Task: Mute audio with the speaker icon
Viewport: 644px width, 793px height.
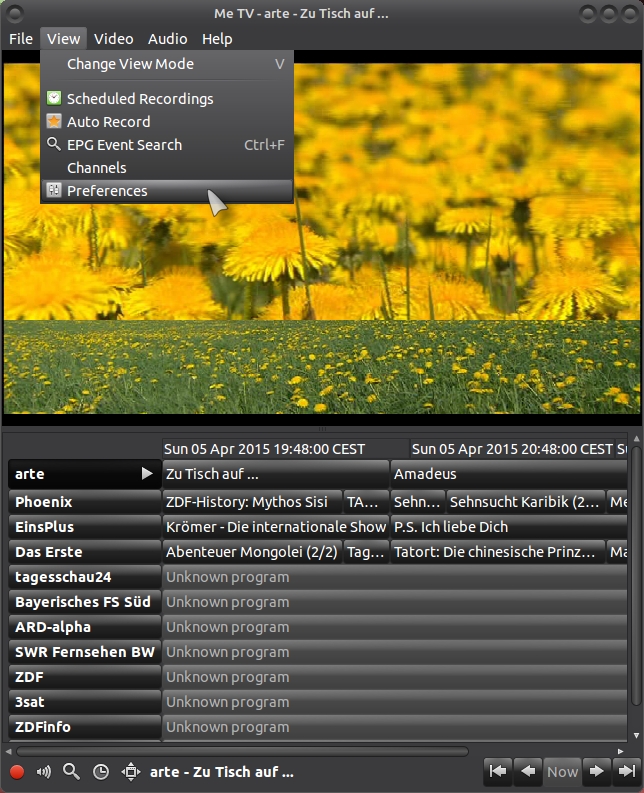Action: pos(44,772)
